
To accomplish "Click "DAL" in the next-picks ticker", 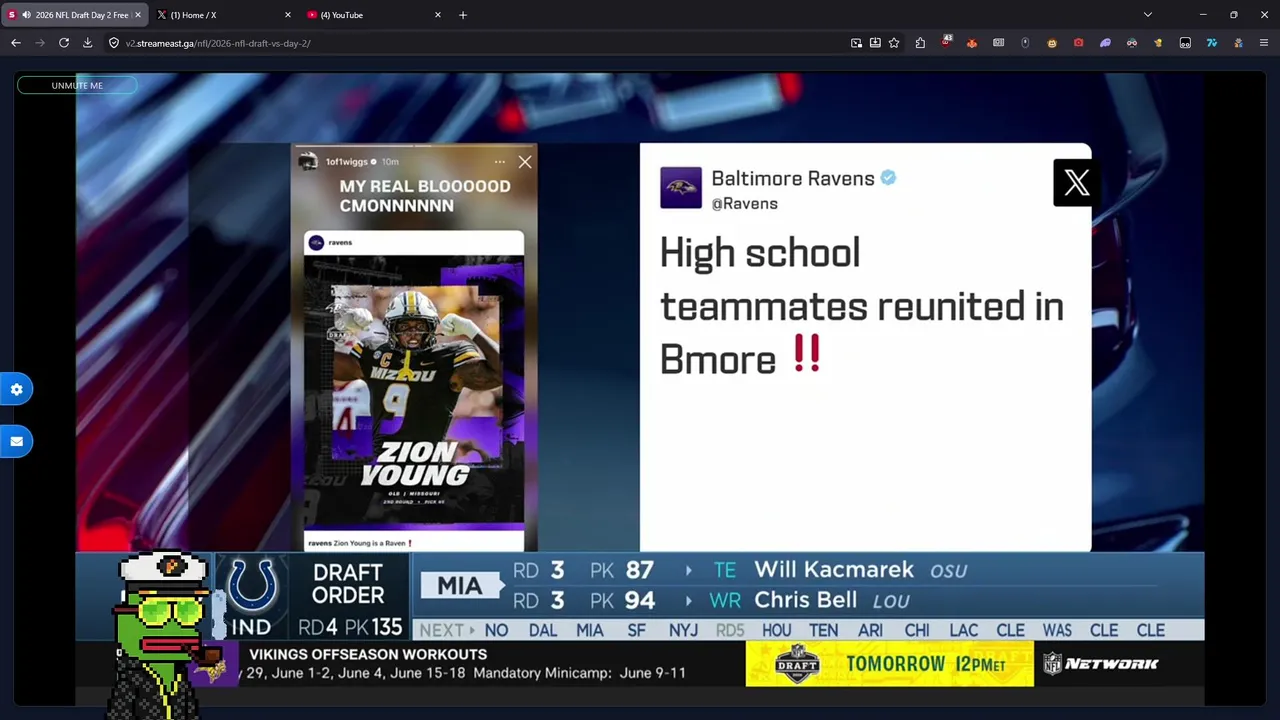I will click(543, 630).
